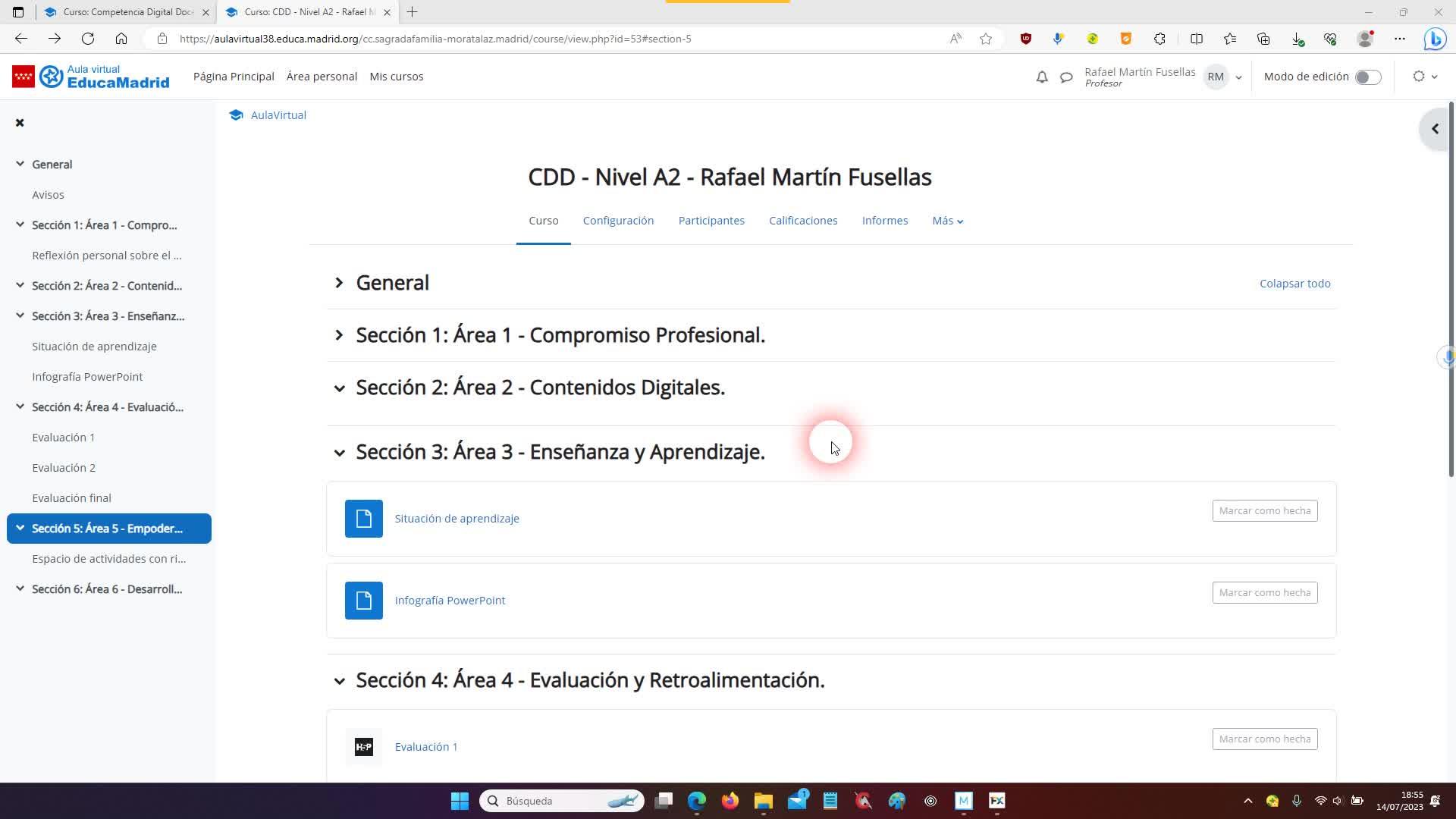Click the EducaMadrid logo
The image size is (1456, 819).
(x=91, y=77)
